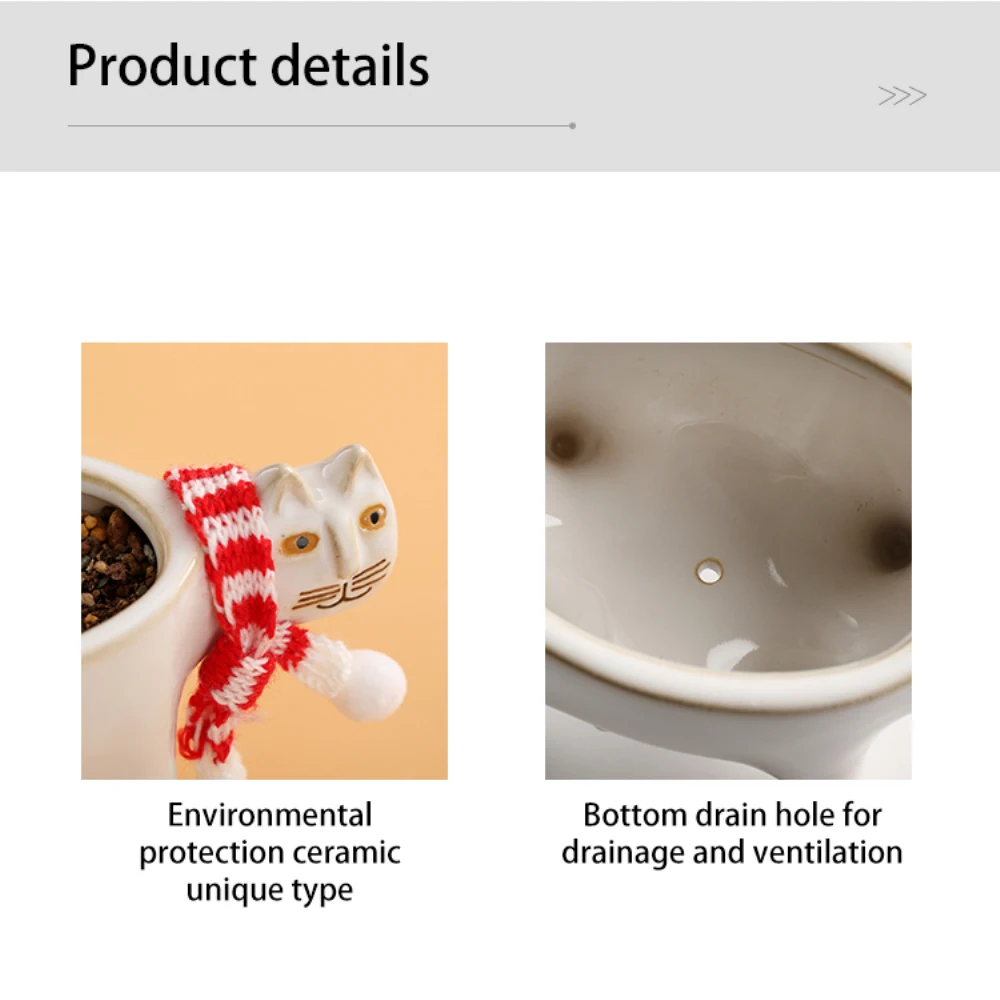Click the dark spot on pot's left

click(x=566, y=444)
